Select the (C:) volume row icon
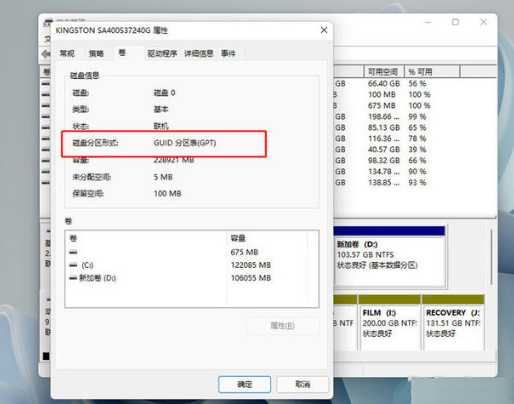 point(73,265)
